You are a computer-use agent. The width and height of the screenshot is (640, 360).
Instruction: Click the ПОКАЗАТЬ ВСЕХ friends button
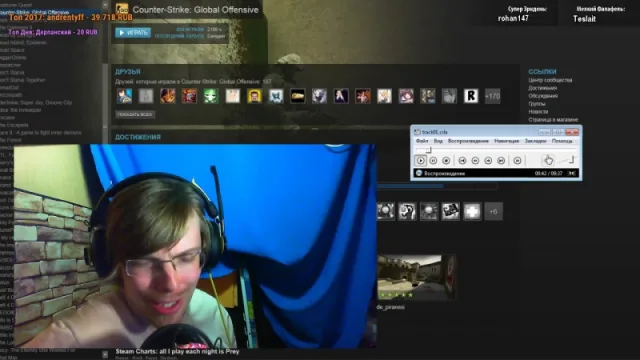[x=134, y=114]
